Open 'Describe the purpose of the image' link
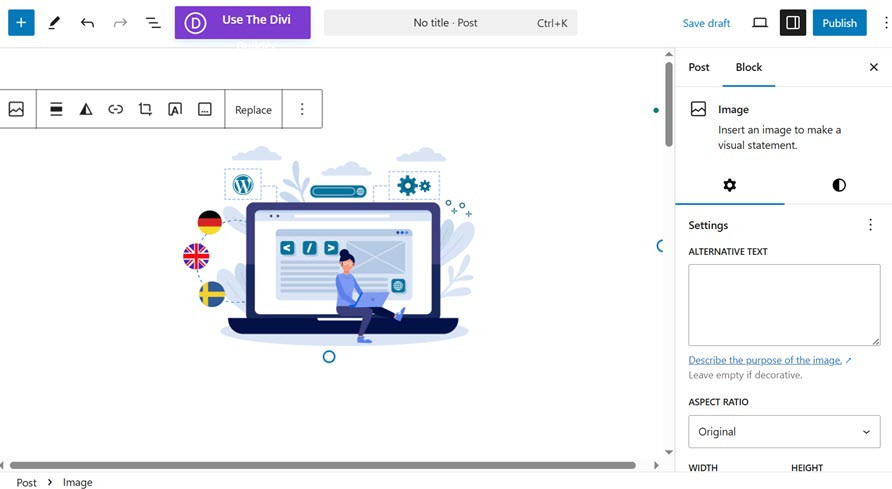Image resolution: width=892 pixels, height=489 pixels. [764, 360]
